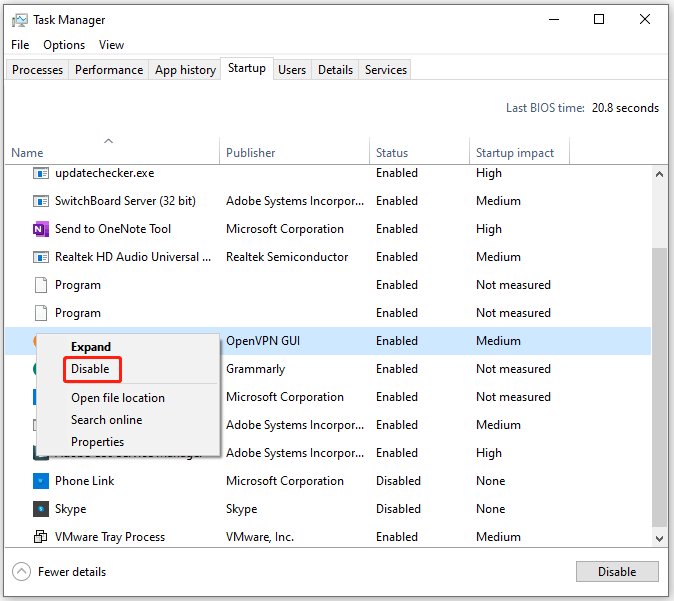Viewport: 674px width, 601px height.
Task: Click the scrollbar up arrow
Action: pos(659,174)
